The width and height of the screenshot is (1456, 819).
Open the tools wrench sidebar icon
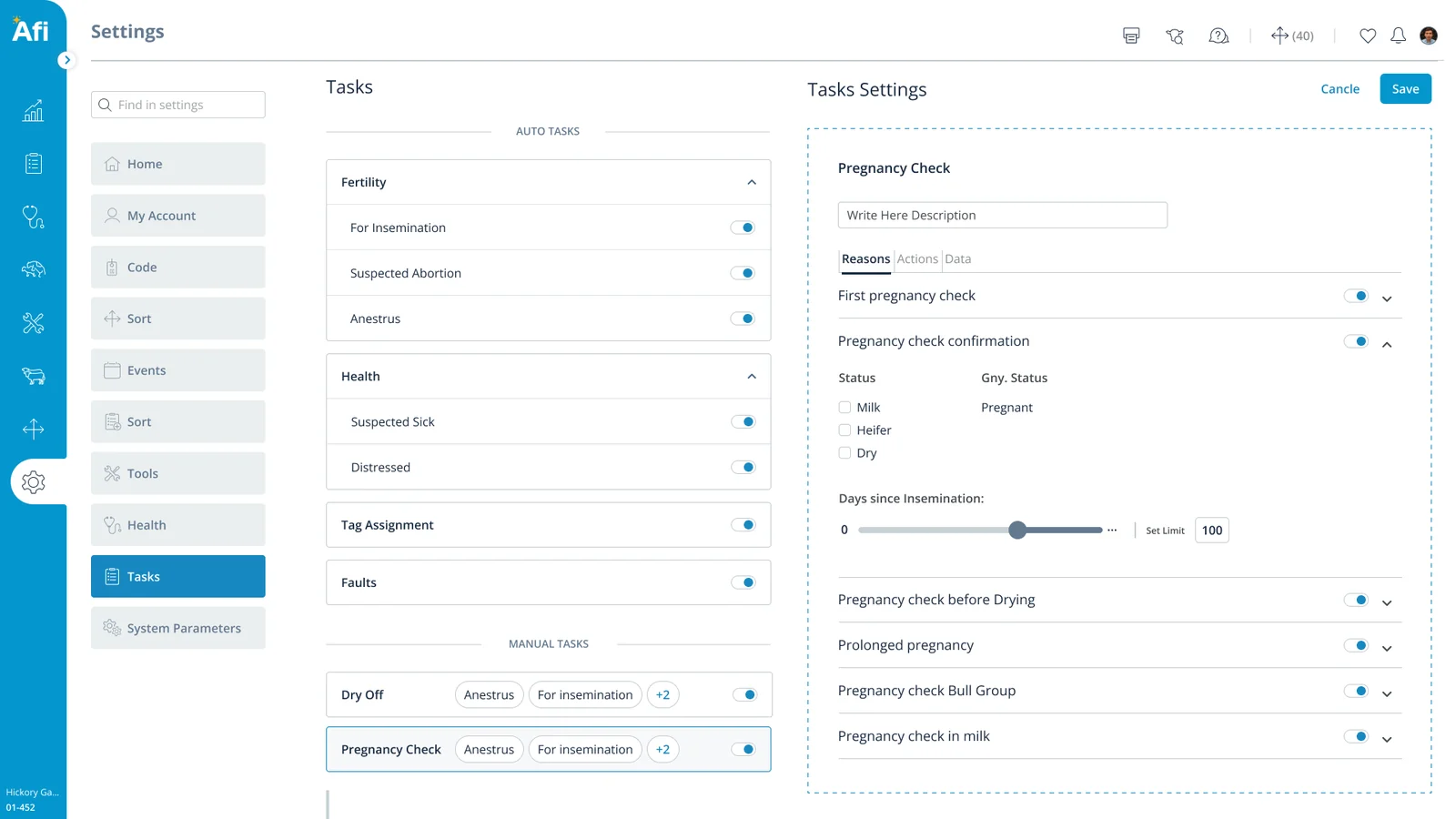point(33,323)
